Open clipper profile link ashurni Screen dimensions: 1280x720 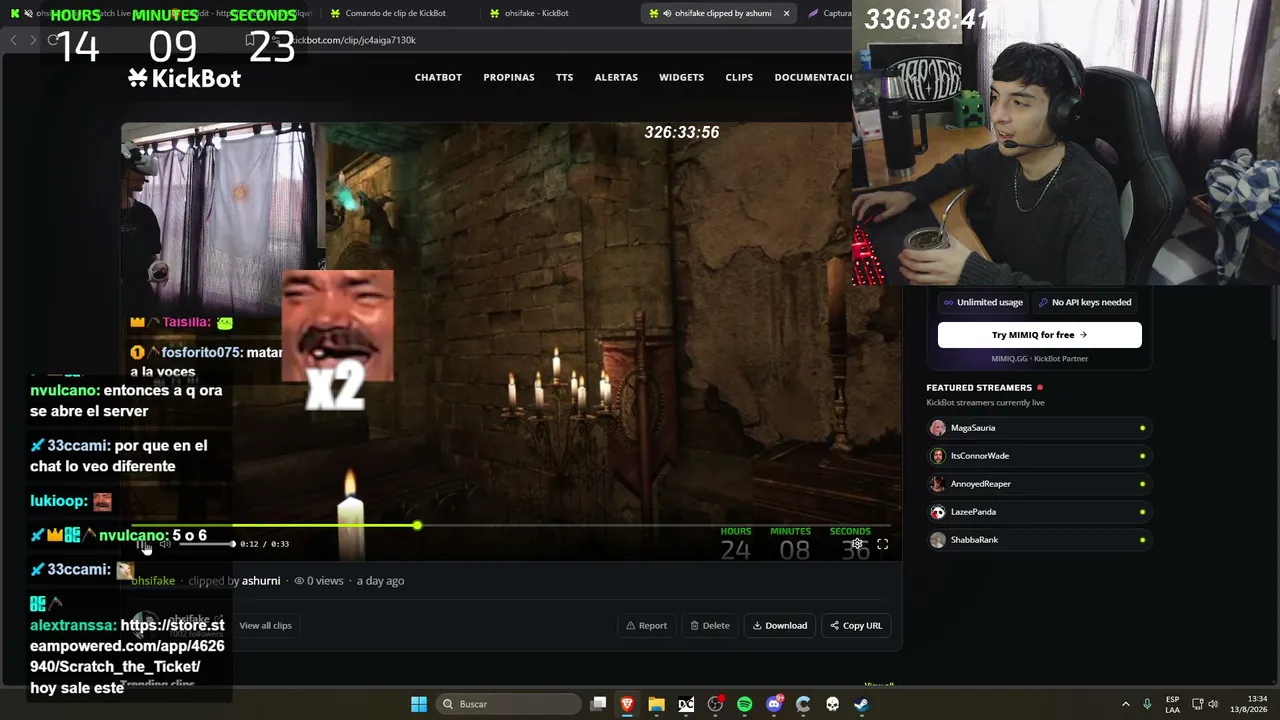pyautogui.click(x=261, y=580)
